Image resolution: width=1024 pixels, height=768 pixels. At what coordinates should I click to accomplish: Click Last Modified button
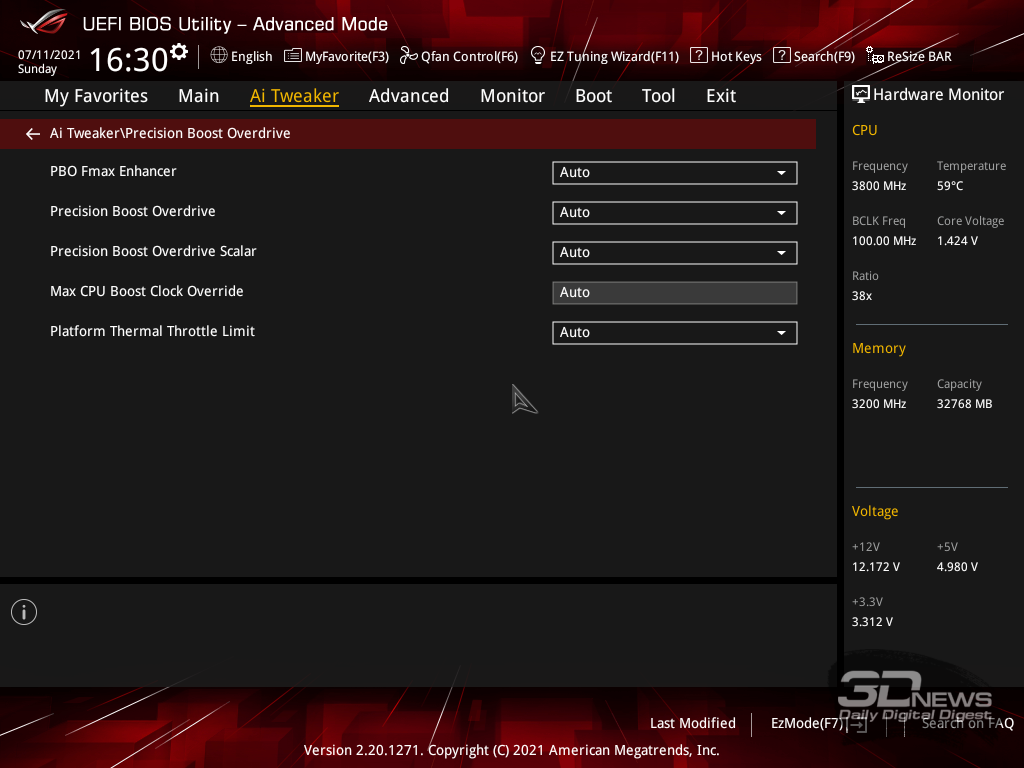click(x=693, y=723)
